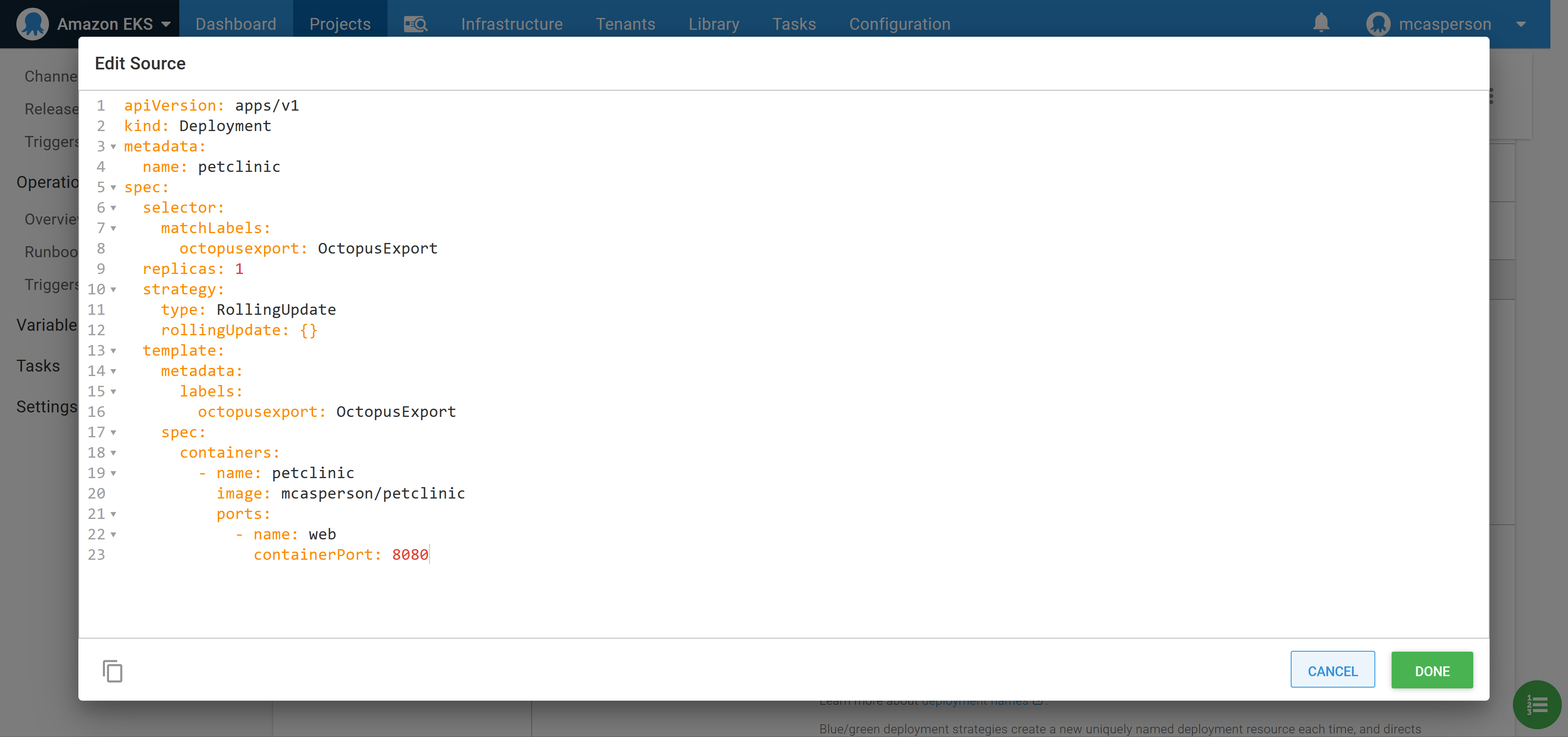Place cursor on the containerPort value
Viewport: 1568px width, 737px height.
tap(410, 554)
